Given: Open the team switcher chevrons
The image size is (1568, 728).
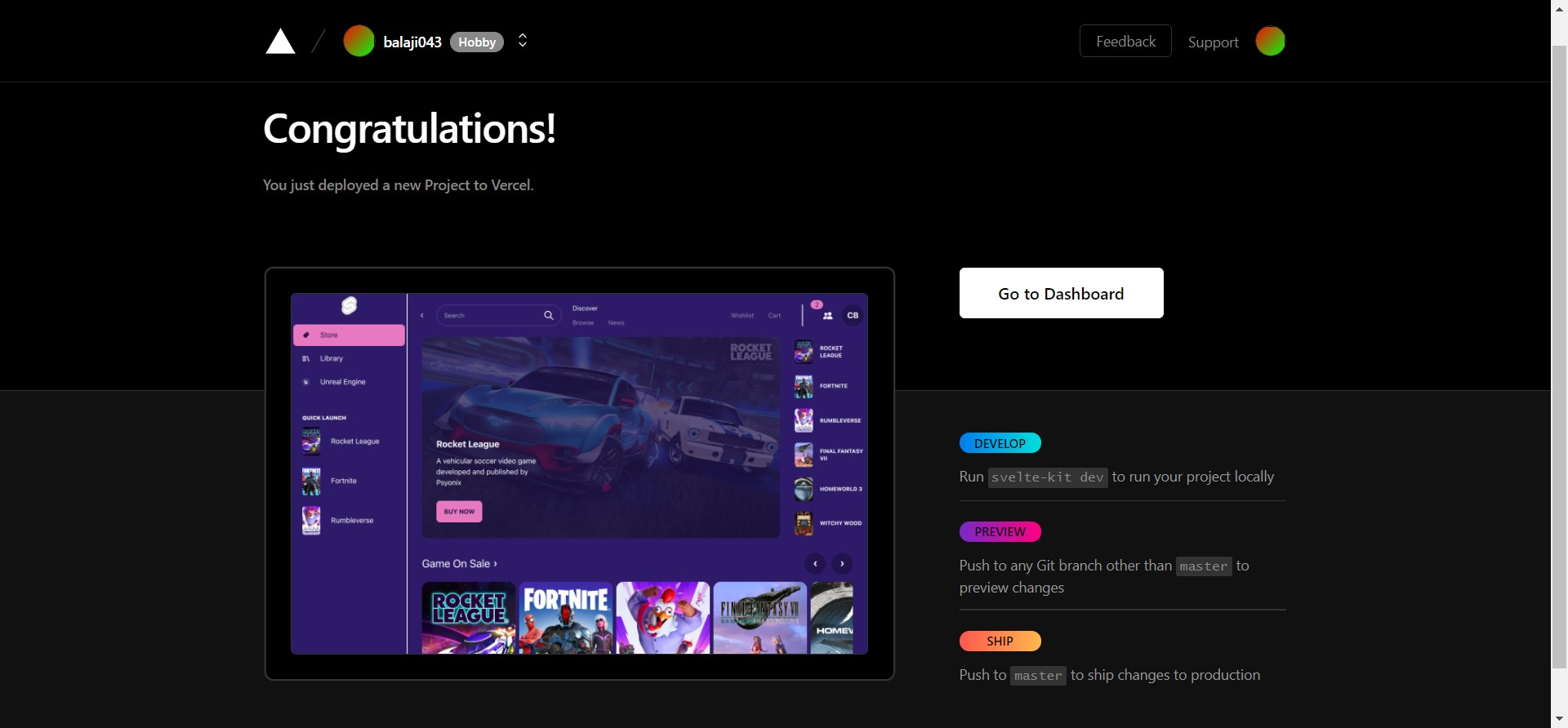Looking at the screenshot, I should coord(523,41).
